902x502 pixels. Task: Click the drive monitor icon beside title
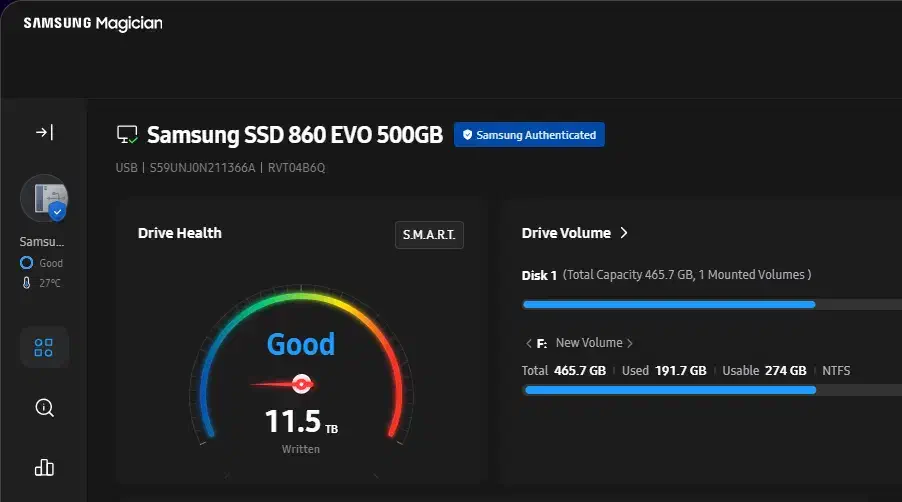127,135
